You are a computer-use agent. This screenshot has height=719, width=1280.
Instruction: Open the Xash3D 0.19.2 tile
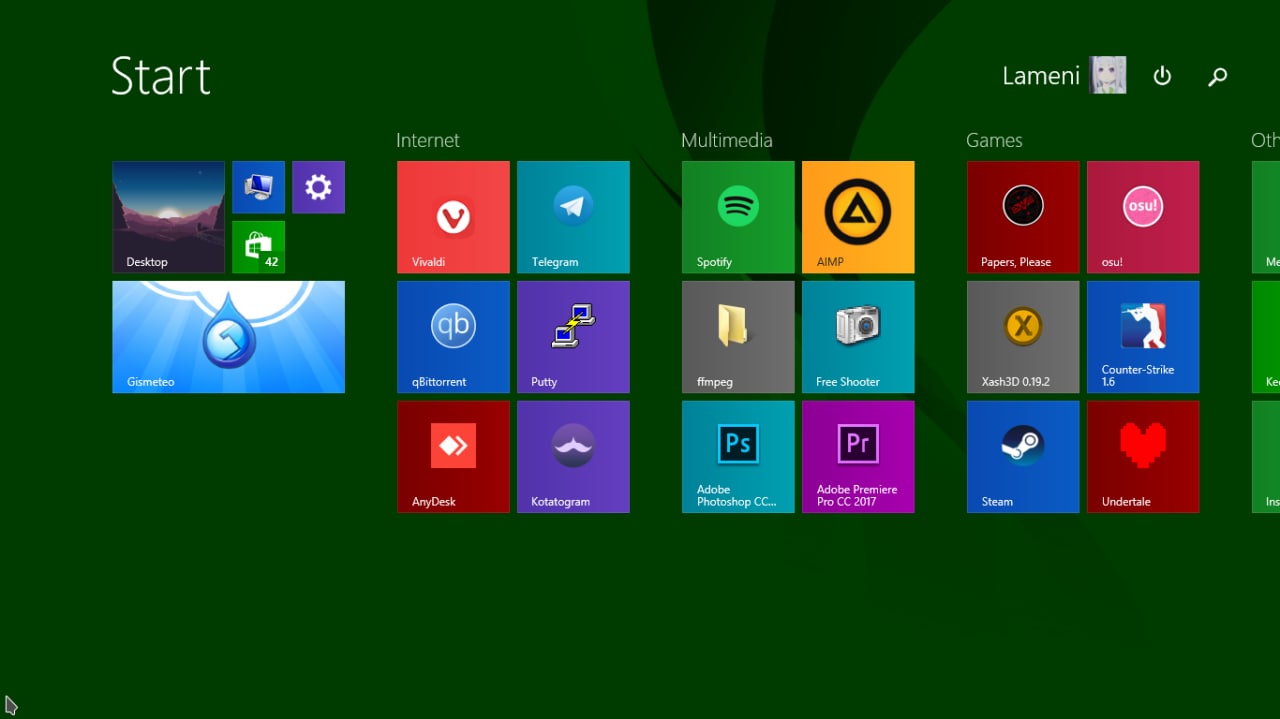[1023, 337]
